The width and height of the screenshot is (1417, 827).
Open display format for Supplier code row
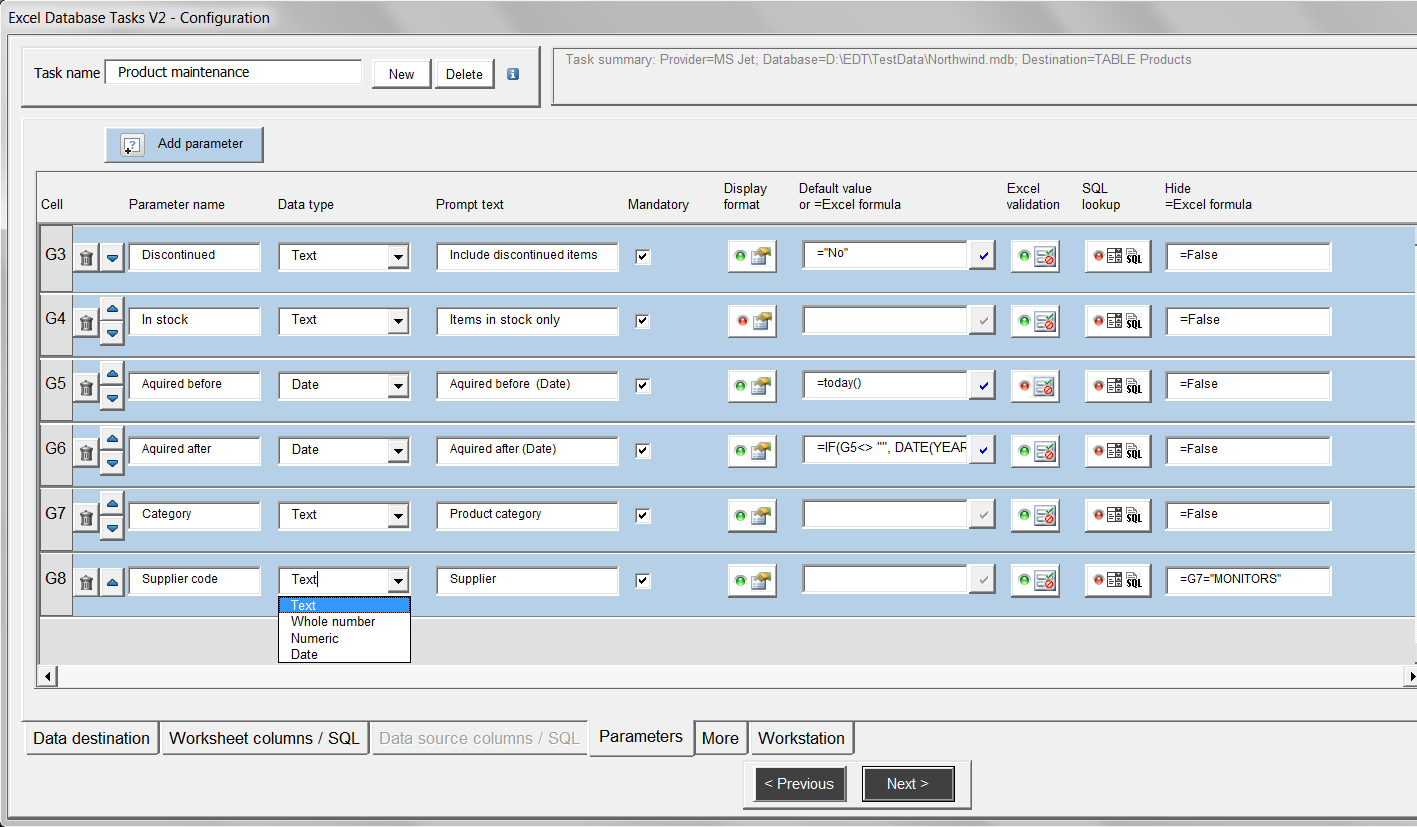(x=752, y=581)
